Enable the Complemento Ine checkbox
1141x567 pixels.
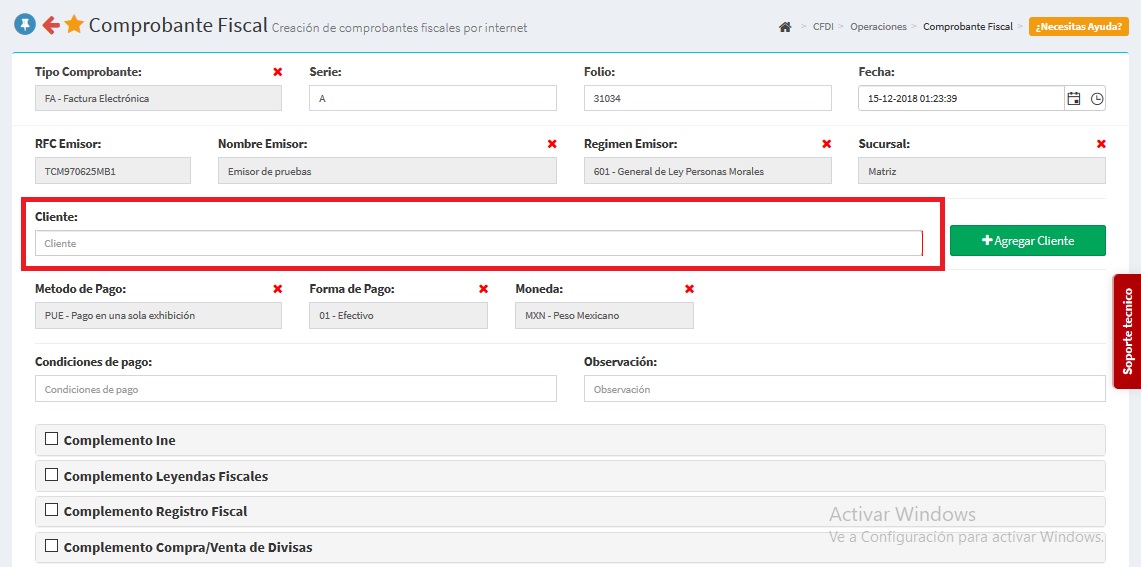pyautogui.click(x=52, y=438)
